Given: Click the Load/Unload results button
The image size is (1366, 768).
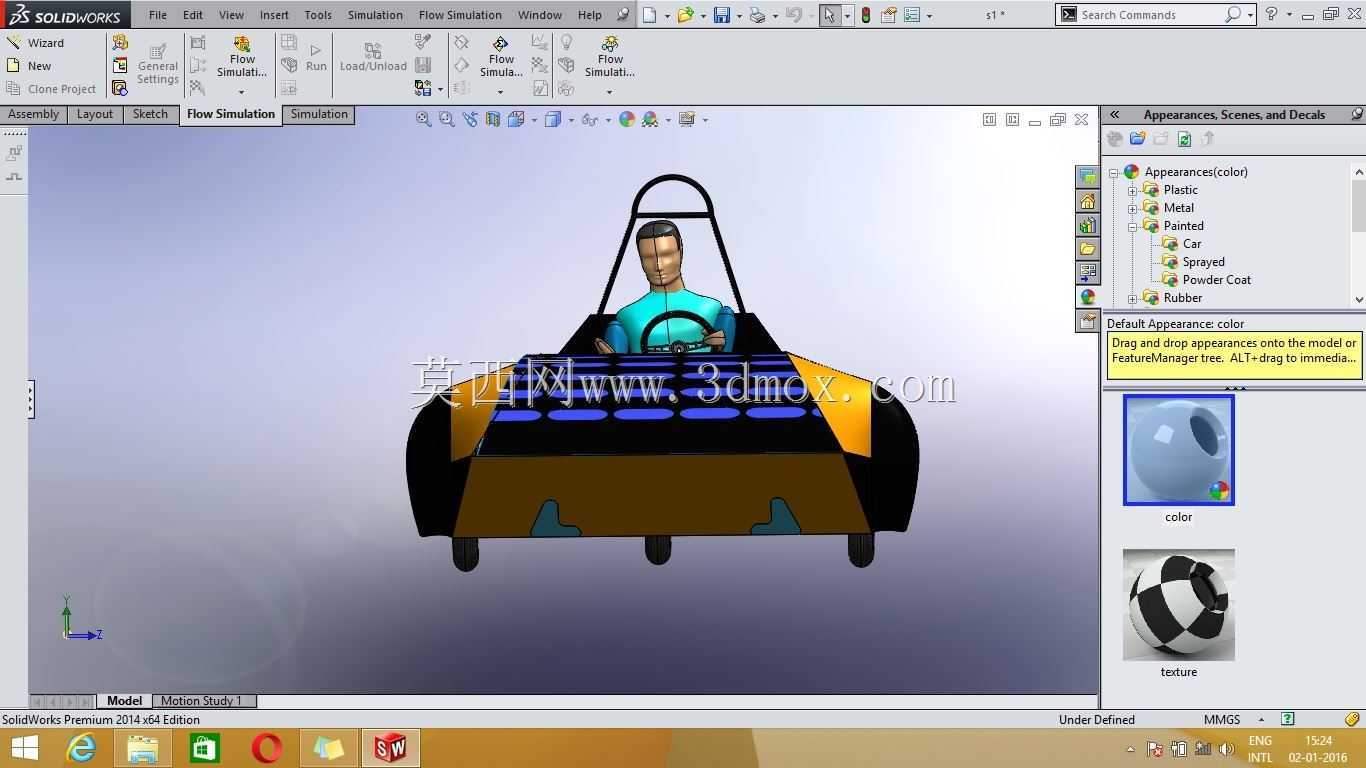Looking at the screenshot, I should (x=373, y=57).
